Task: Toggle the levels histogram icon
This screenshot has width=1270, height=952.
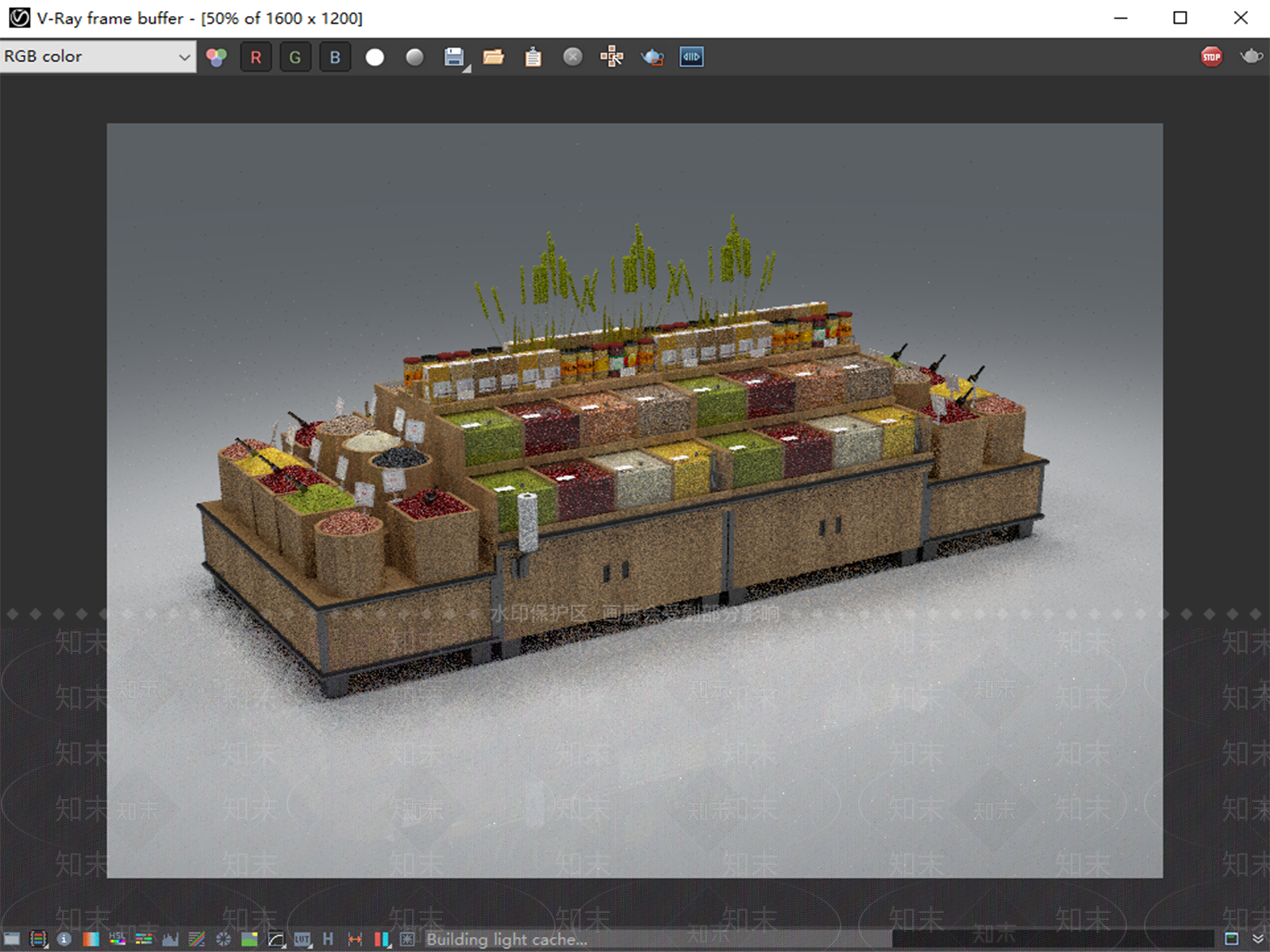Action: pyautogui.click(x=170, y=939)
